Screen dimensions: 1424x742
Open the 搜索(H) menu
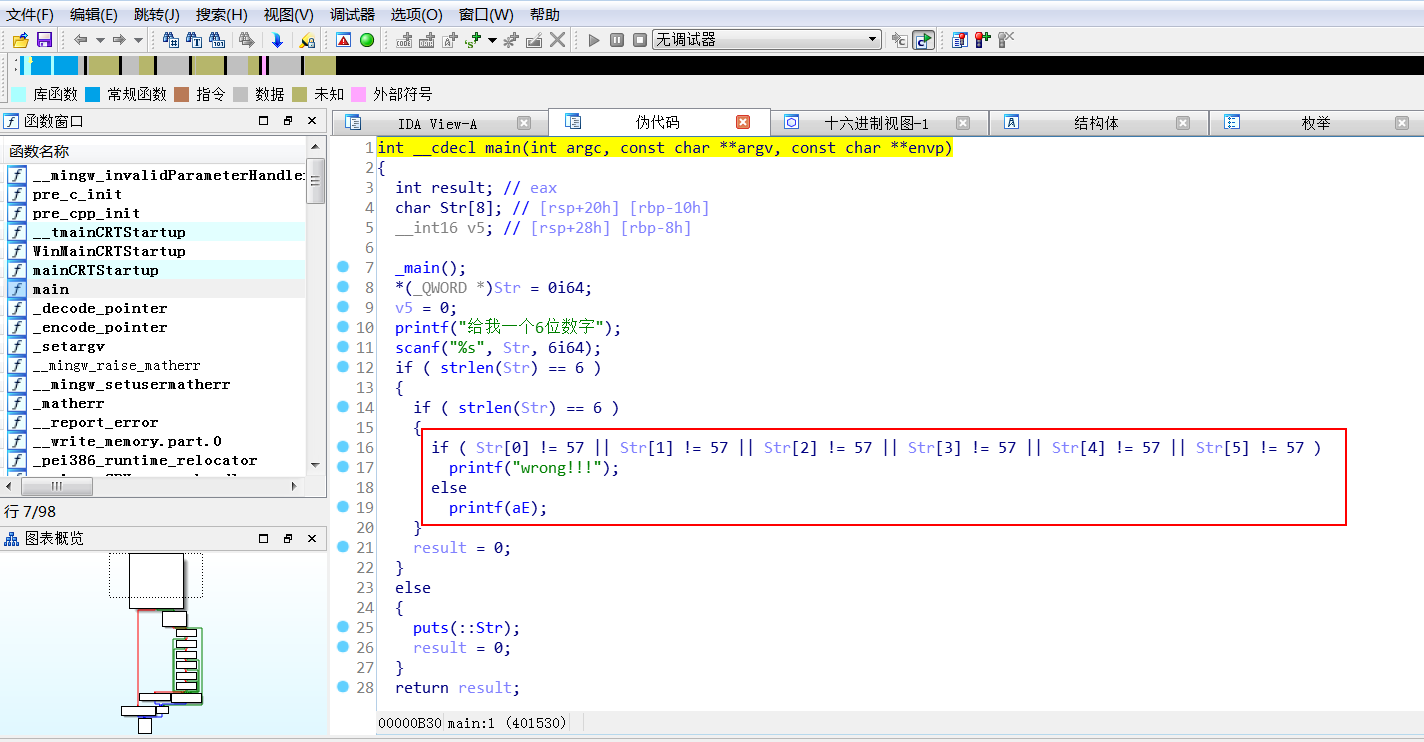tap(221, 14)
